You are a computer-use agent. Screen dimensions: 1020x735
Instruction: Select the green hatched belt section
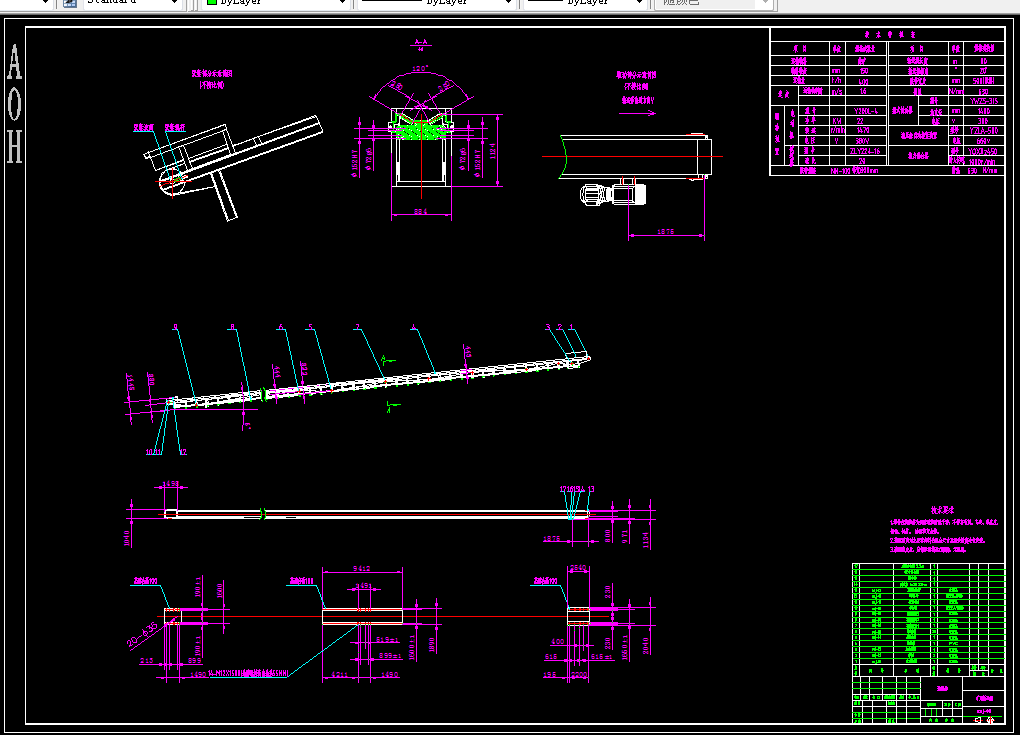[x=421, y=131]
